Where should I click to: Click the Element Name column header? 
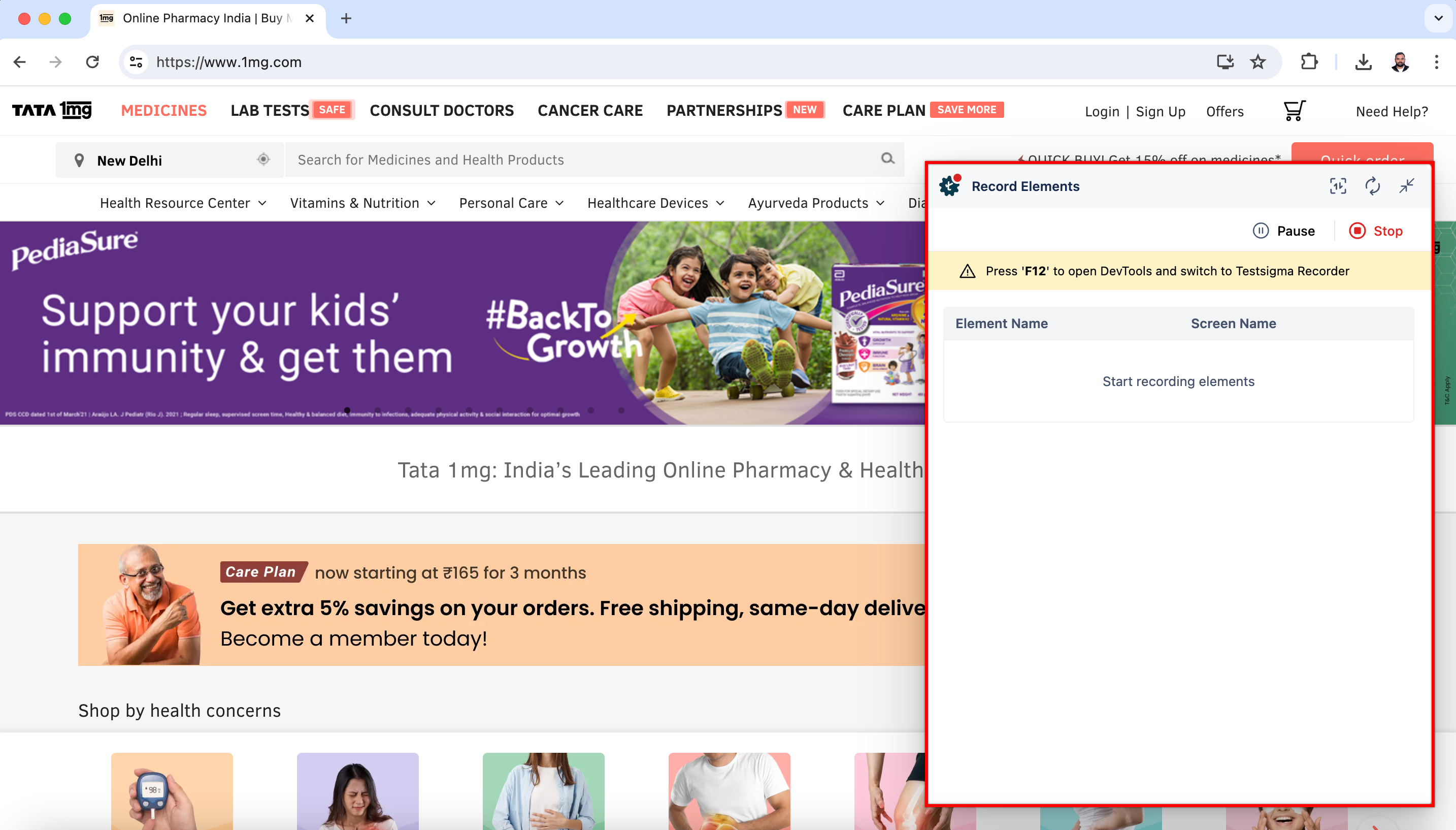coord(1001,323)
